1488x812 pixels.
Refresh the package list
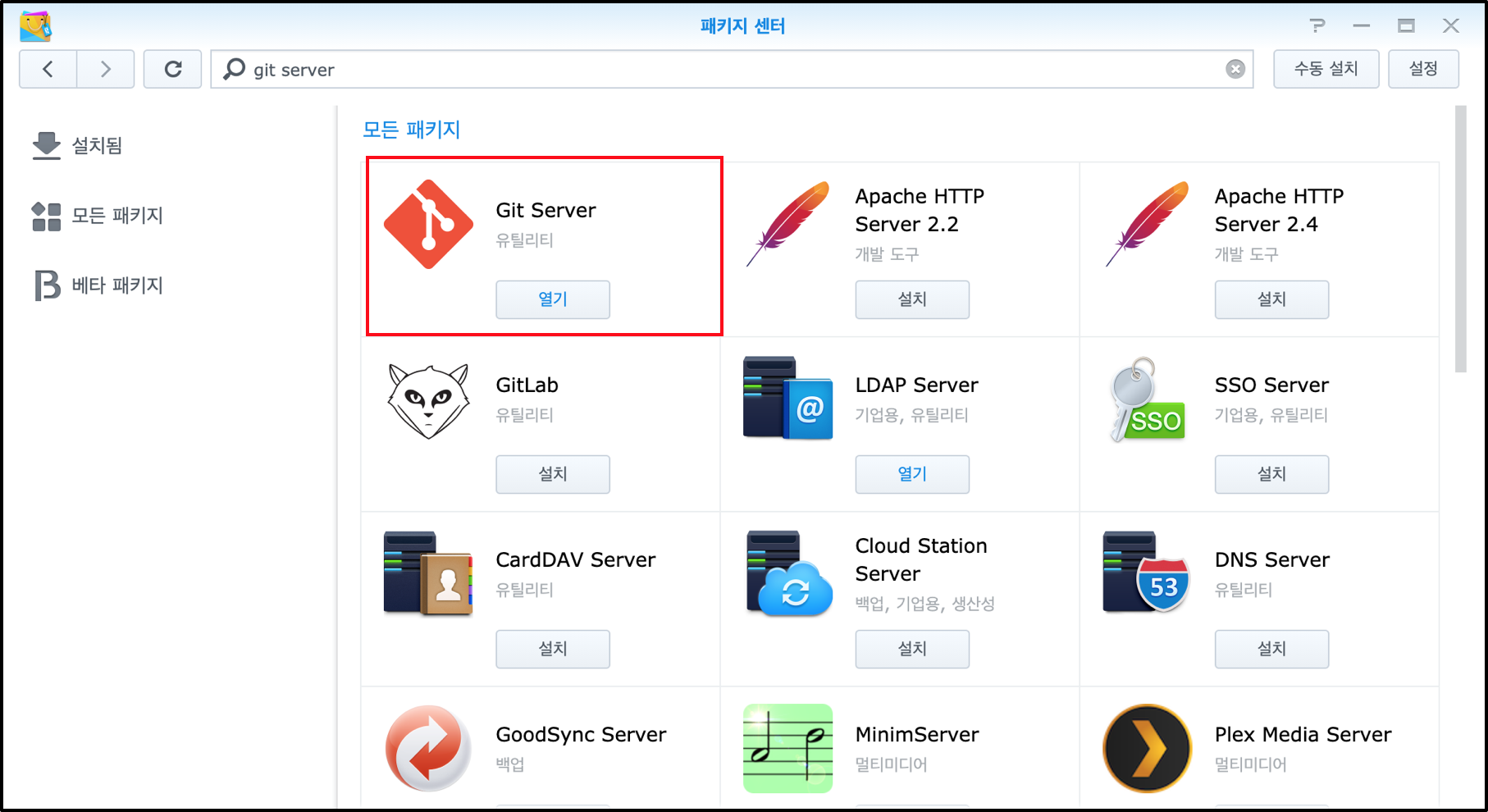click(x=173, y=69)
